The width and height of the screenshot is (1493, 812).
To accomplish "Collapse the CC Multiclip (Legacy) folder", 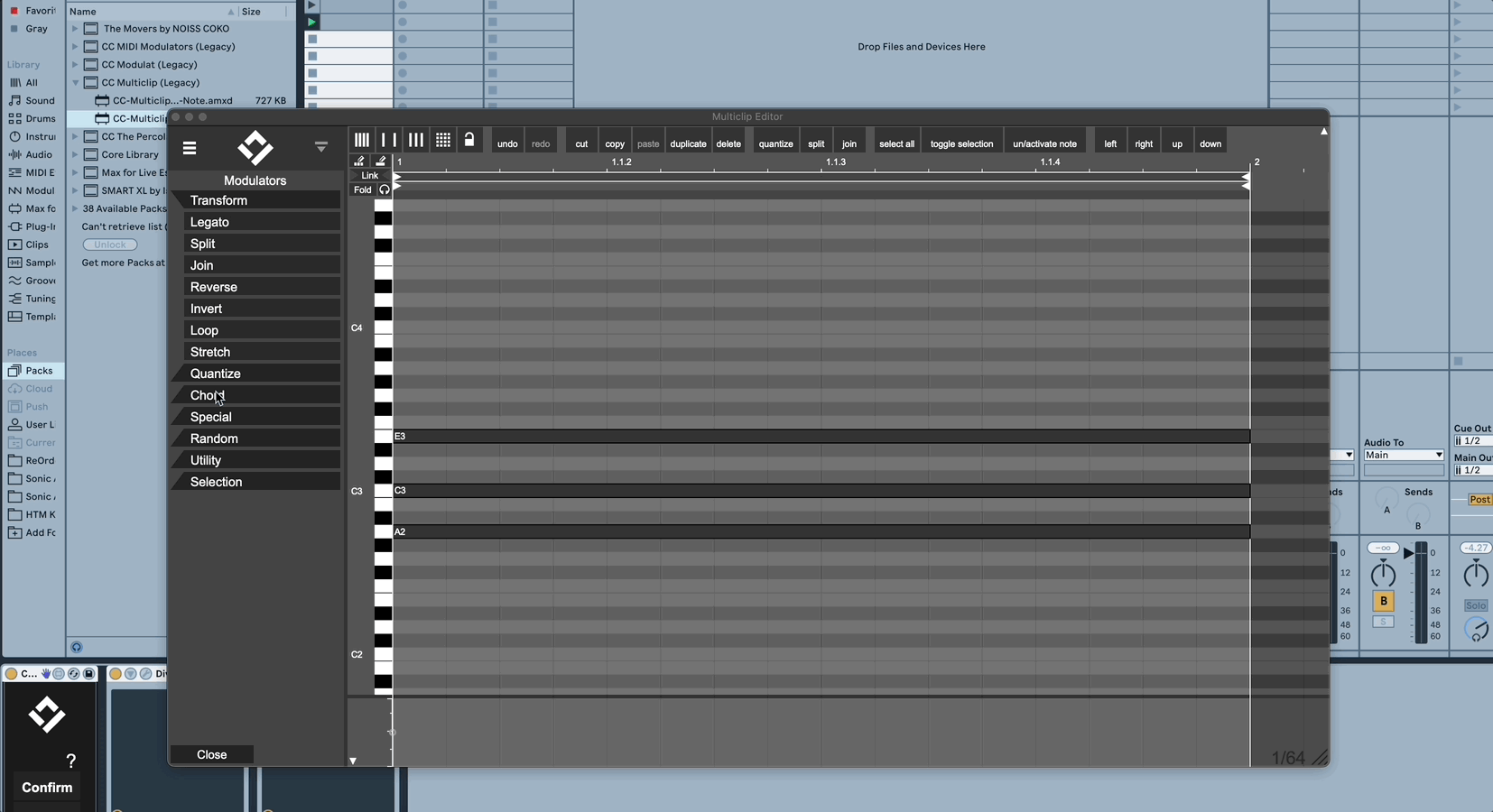I will pos(75,83).
